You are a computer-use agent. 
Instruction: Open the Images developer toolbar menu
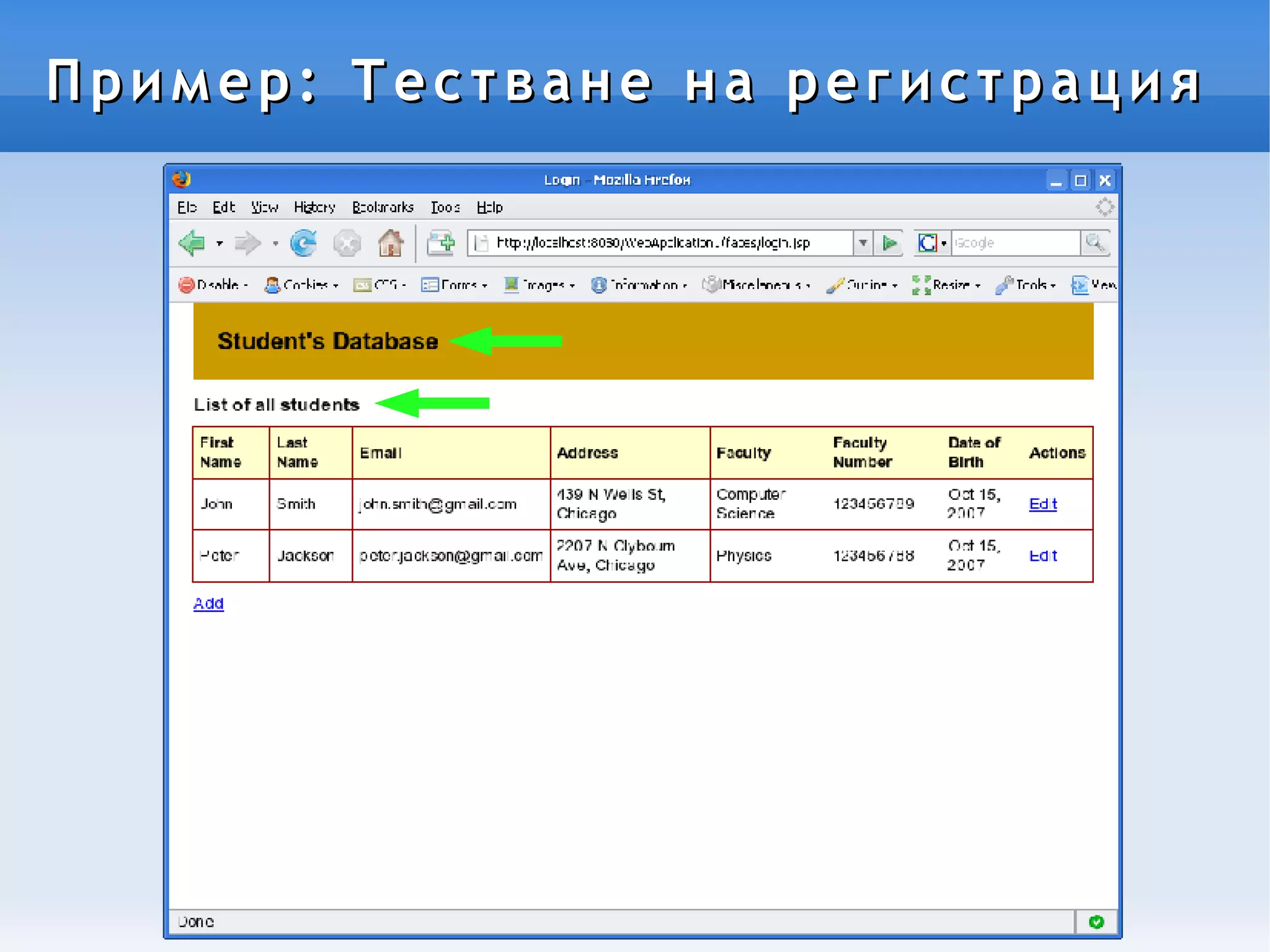point(539,285)
